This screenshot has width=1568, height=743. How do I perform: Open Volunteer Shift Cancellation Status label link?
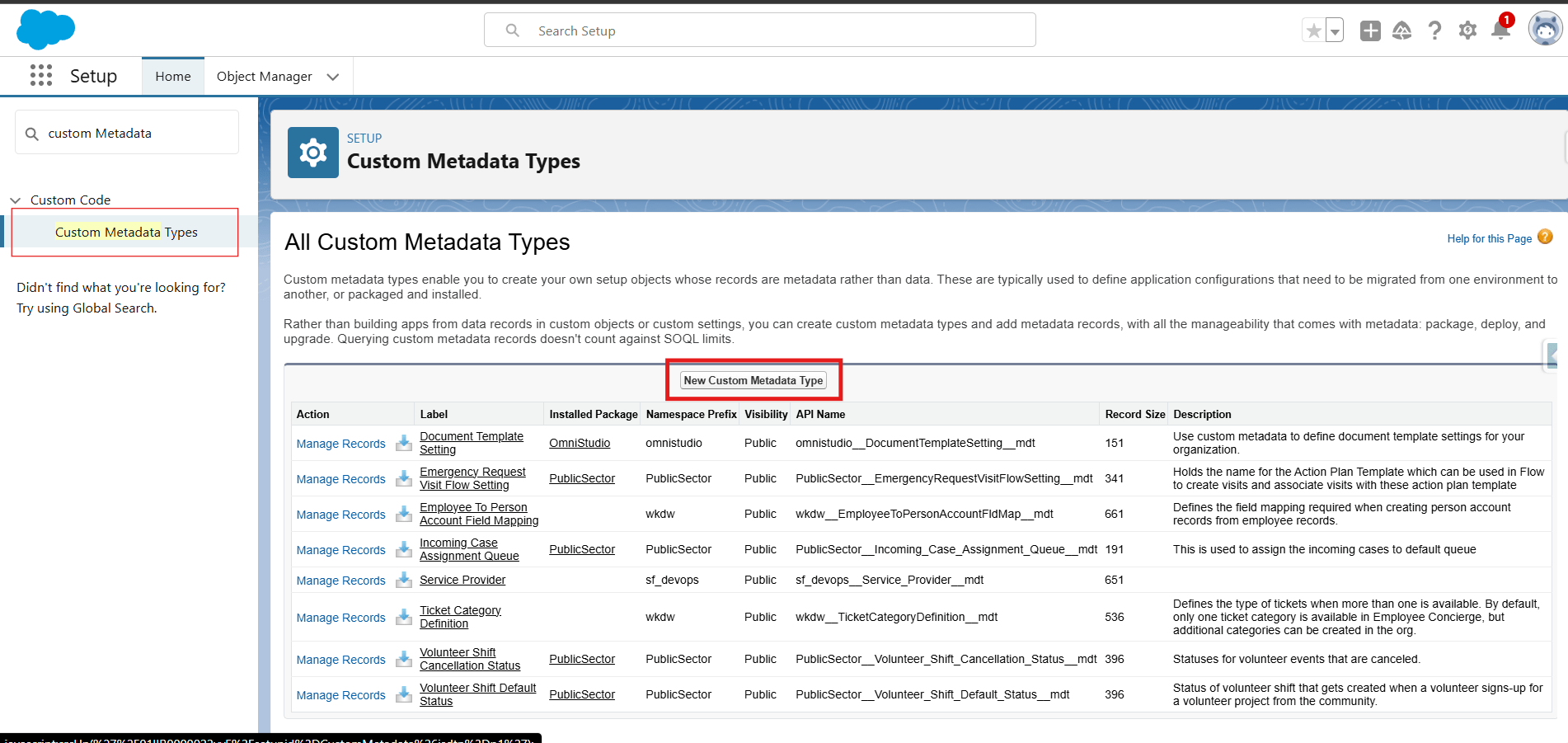click(x=470, y=659)
